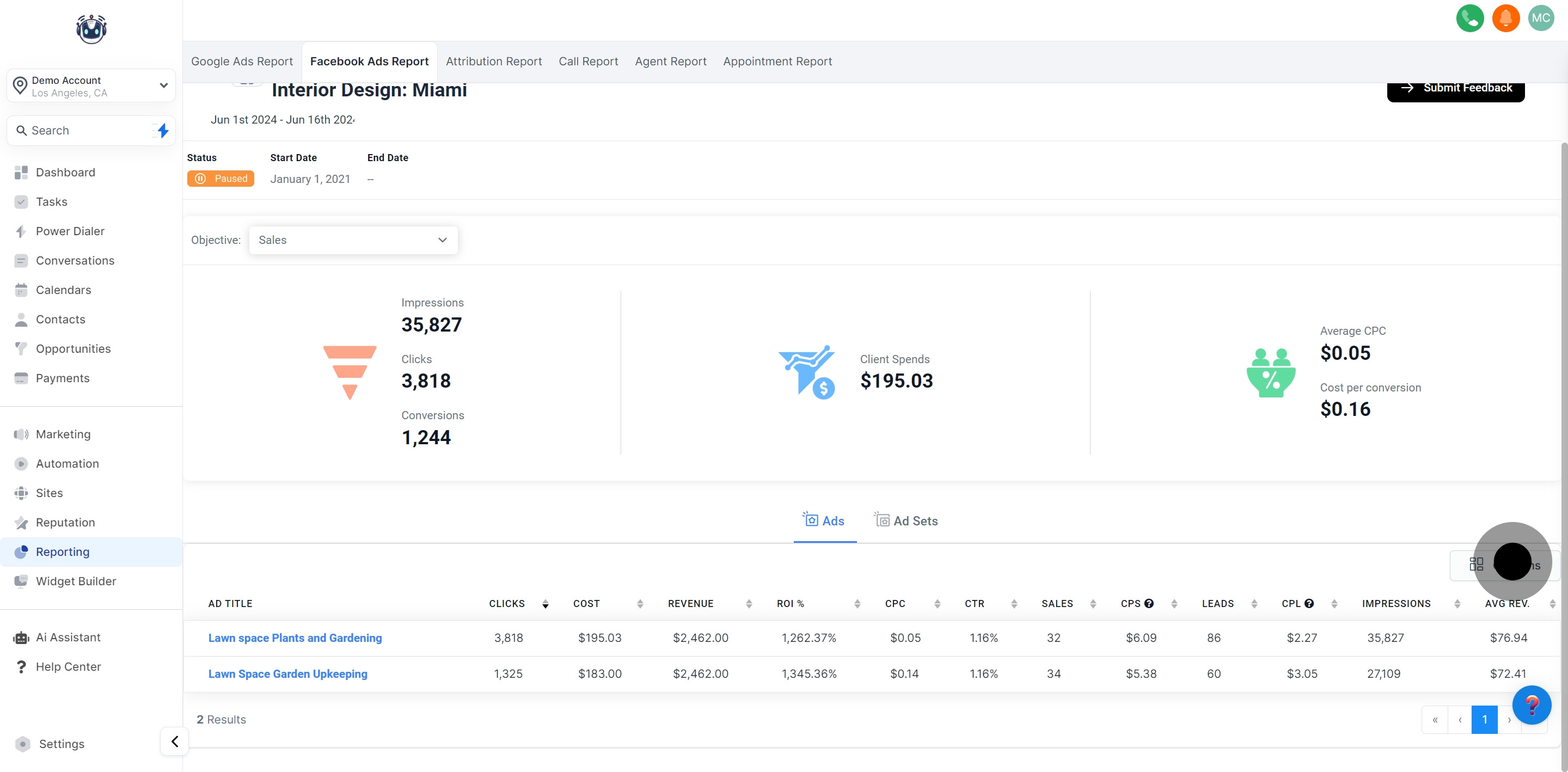Sort table by Clicks column
The image size is (1568, 772).
(x=546, y=603)
